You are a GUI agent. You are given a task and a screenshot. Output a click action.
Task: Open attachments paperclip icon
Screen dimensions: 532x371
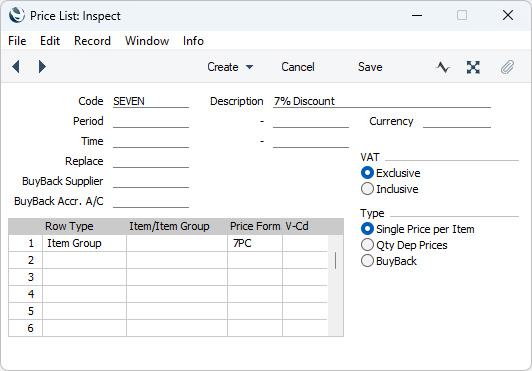coord(507,67)
